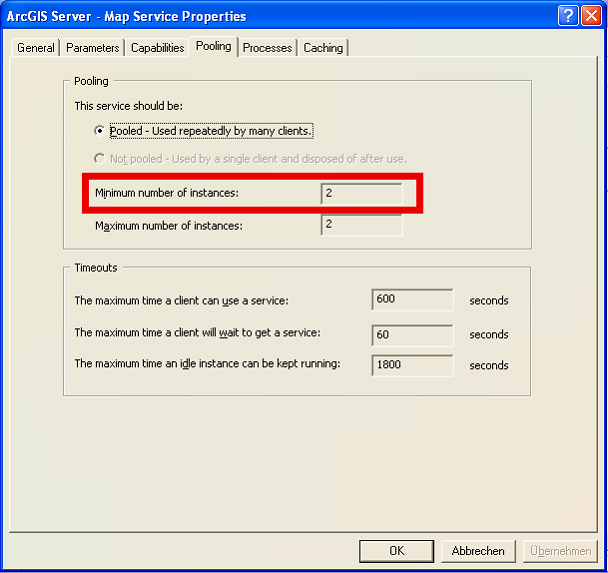Go to the Capabilities tab
The width and height of the screenshot is (608, 573).
(x=157, y=48)
